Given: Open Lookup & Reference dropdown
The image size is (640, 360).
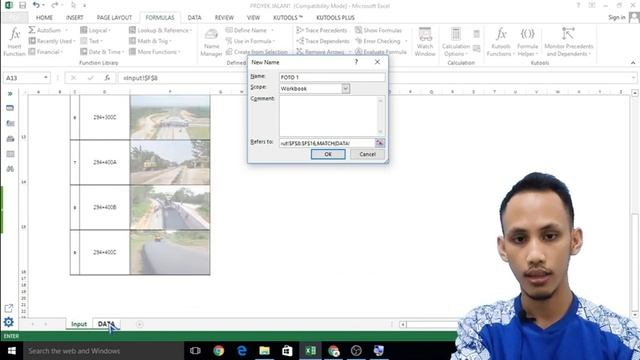Looking at the screenshot, I should [x=160, y=30].
